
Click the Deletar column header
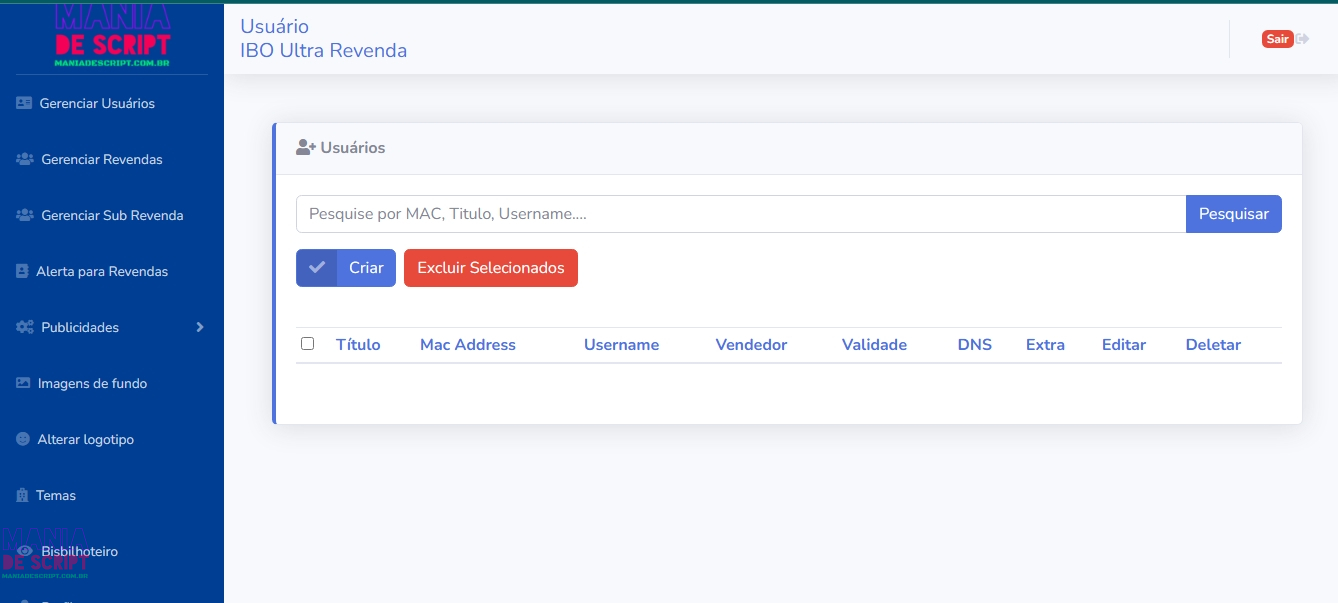coord(1213,345)
